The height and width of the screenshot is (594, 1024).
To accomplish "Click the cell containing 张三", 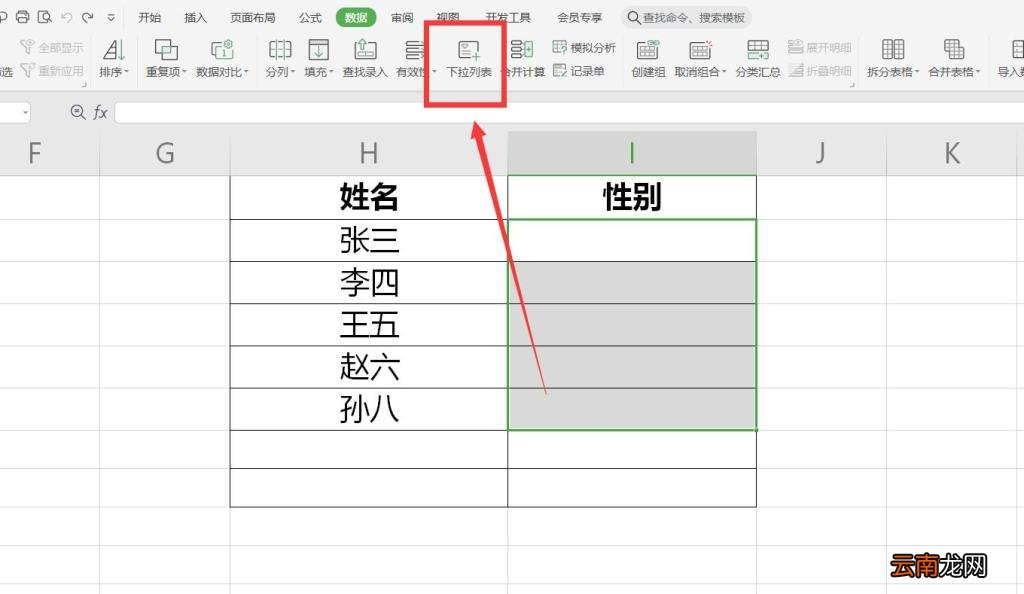I will [x=369, y=240].
